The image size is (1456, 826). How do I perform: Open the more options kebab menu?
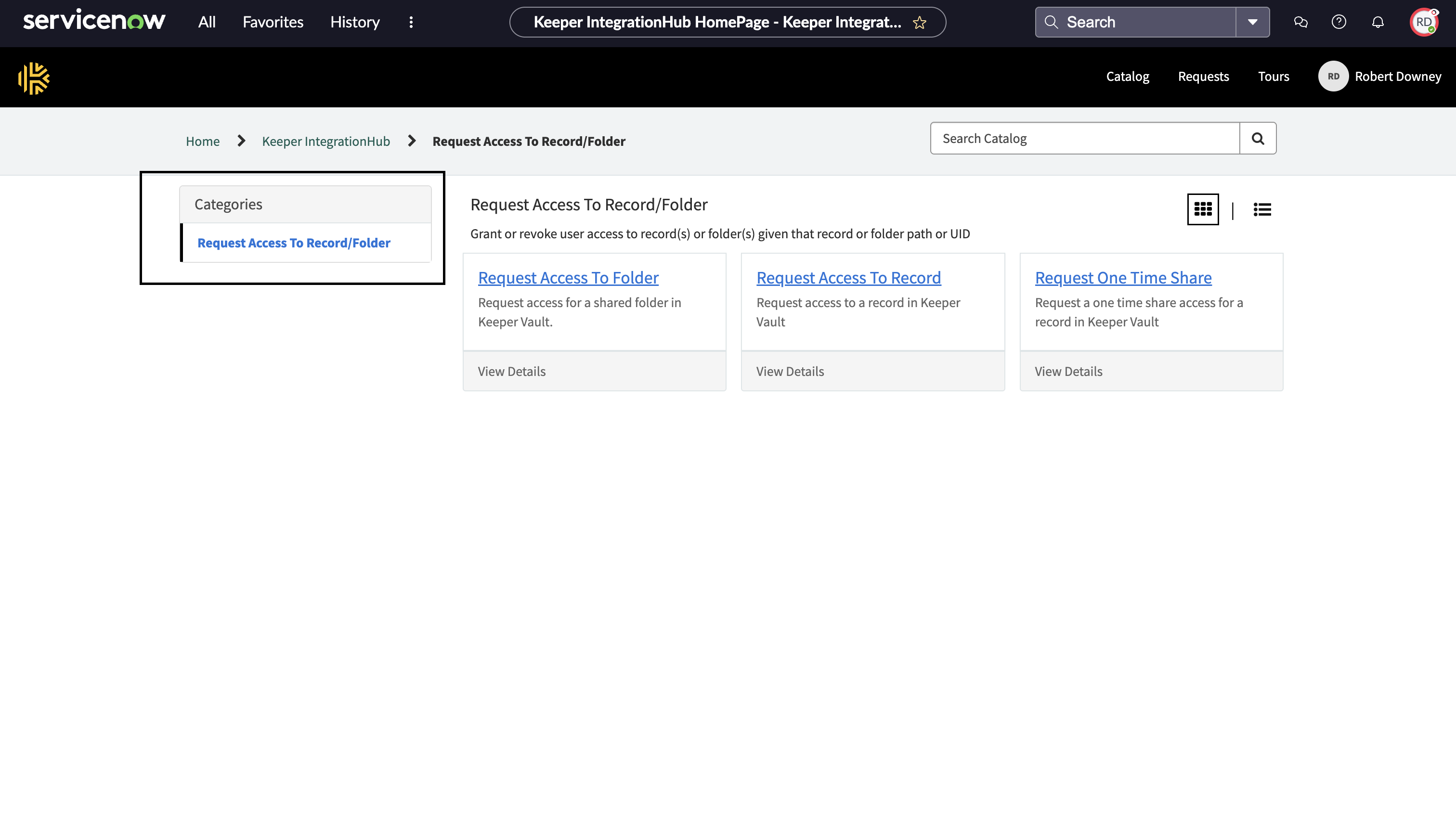(411, 22)
